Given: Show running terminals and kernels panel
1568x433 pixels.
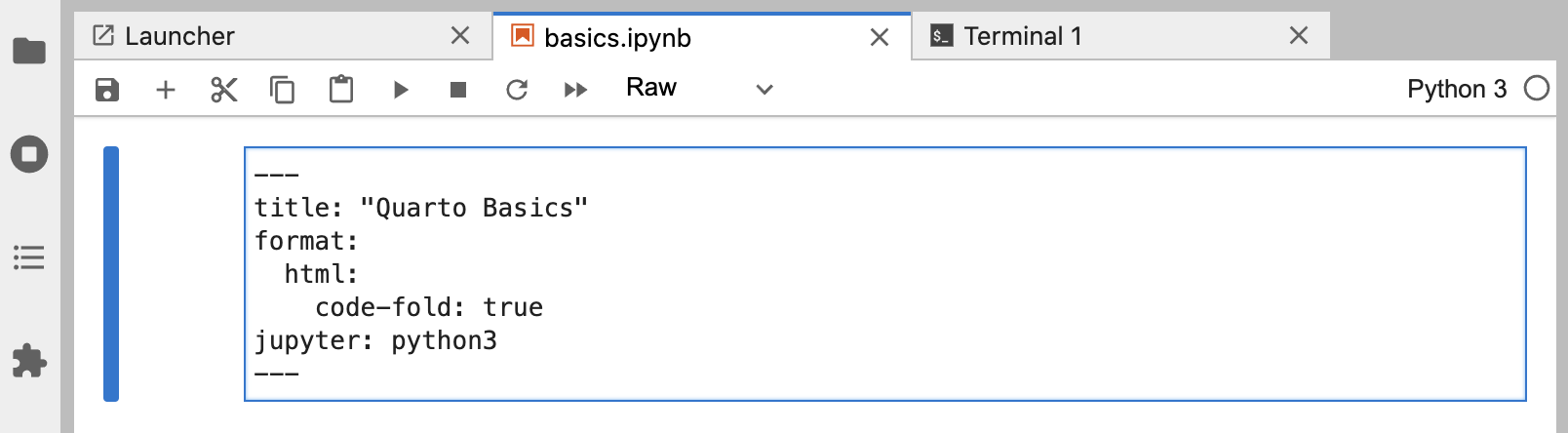Looking at the screenshot, I should [x=29, y=154].
